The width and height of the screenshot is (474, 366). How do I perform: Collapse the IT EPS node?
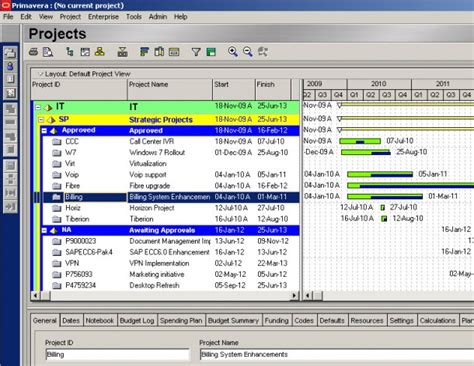click(x=38, y=107)
